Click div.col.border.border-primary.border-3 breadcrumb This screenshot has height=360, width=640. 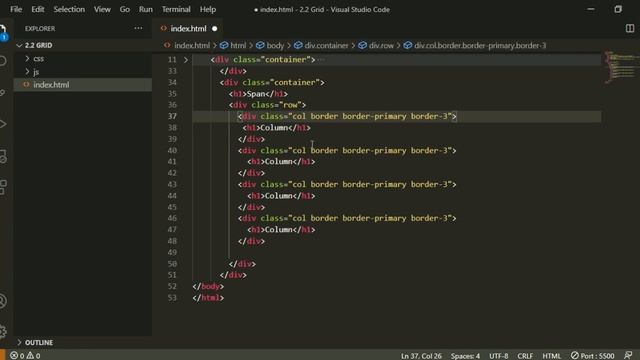[x=480, y=45]
